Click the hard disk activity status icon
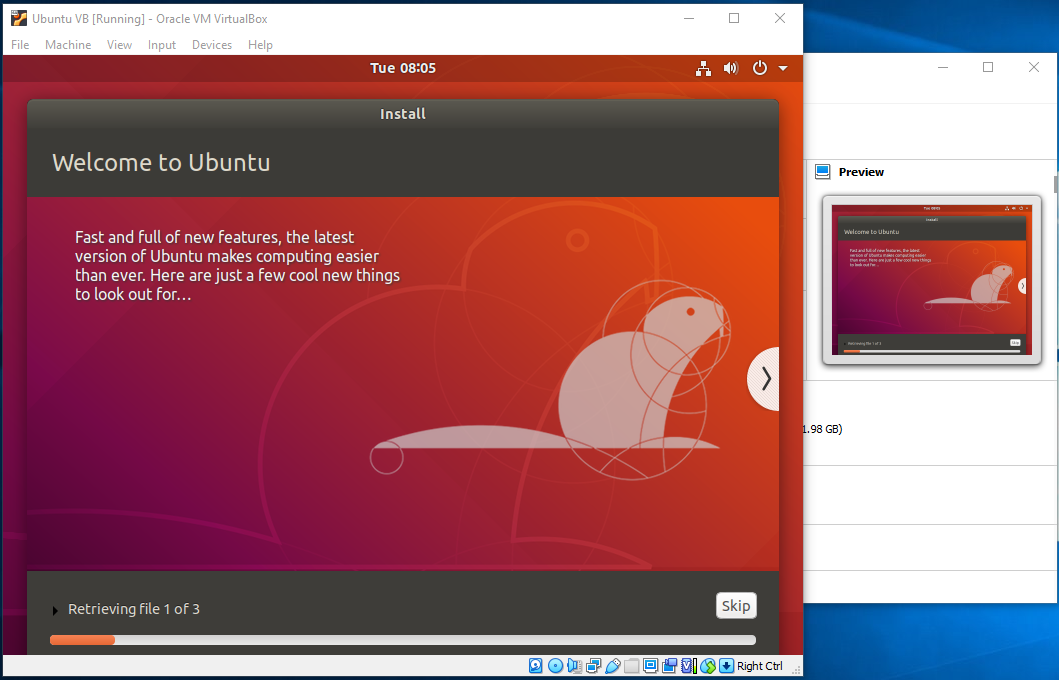Screen dimensions: 1059x680 click(x=536, y=666)
